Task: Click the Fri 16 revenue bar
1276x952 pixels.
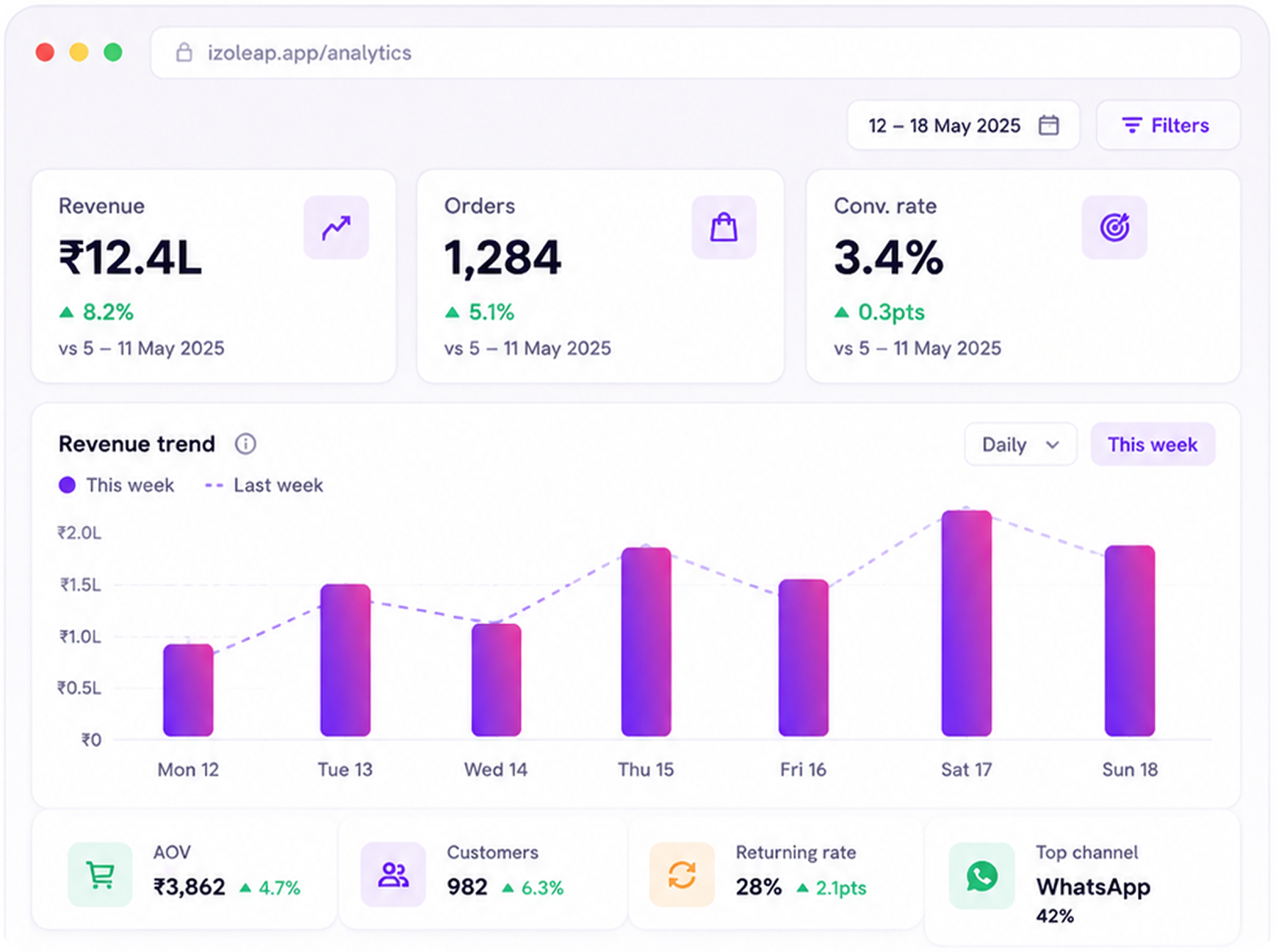Action: click(x=804, y=657)
